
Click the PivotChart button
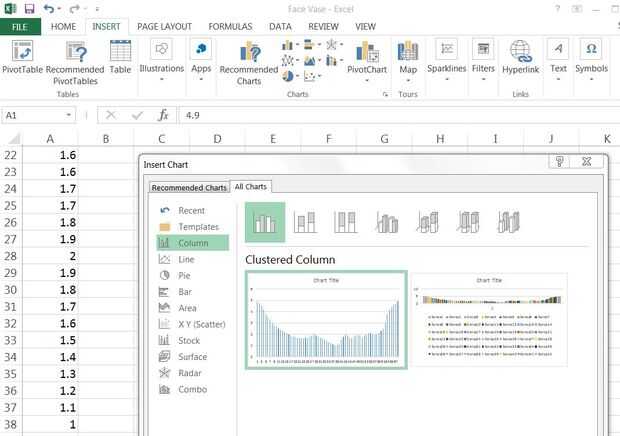click(x=367, y=60)
